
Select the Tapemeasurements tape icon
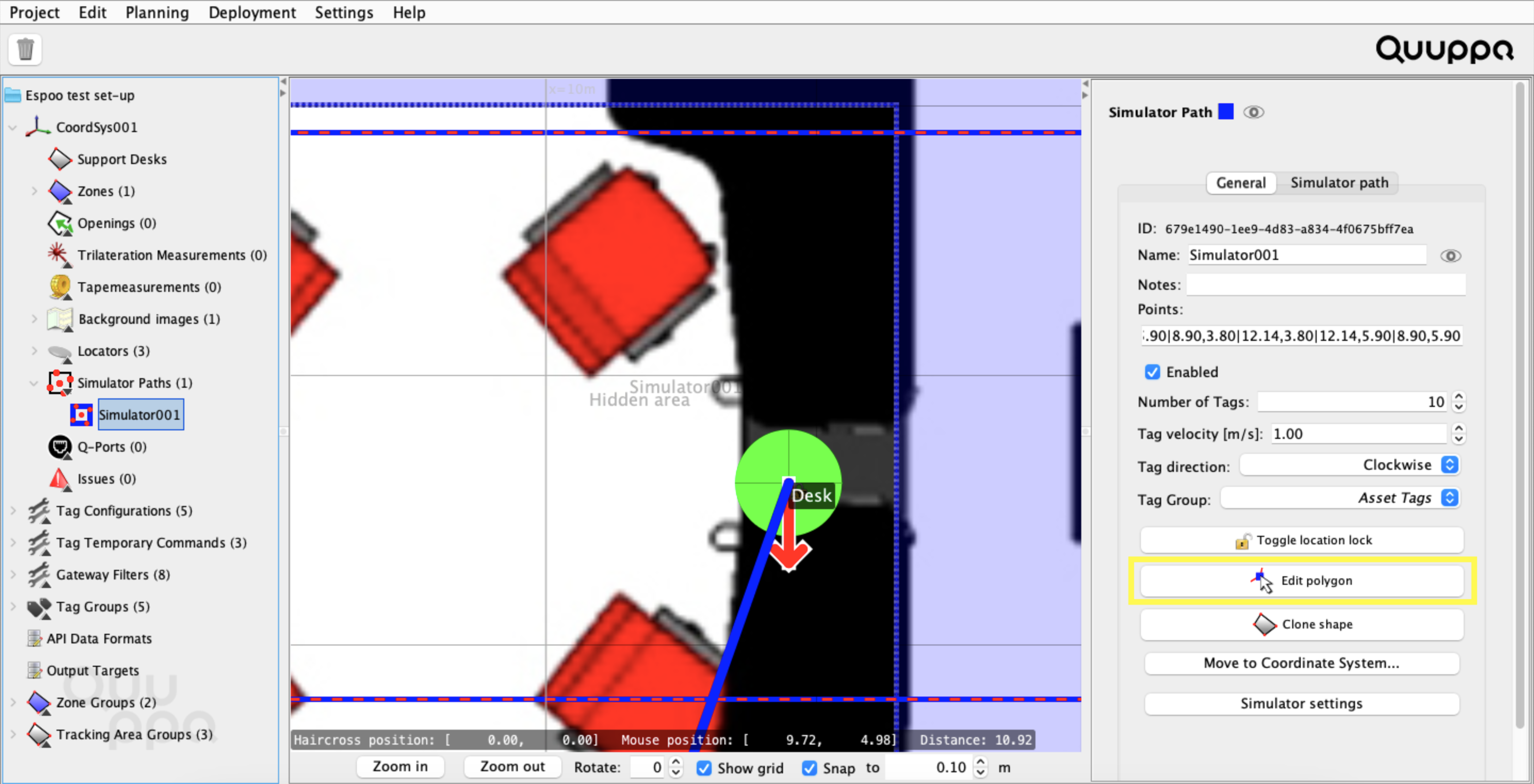(x=60, y=287)
